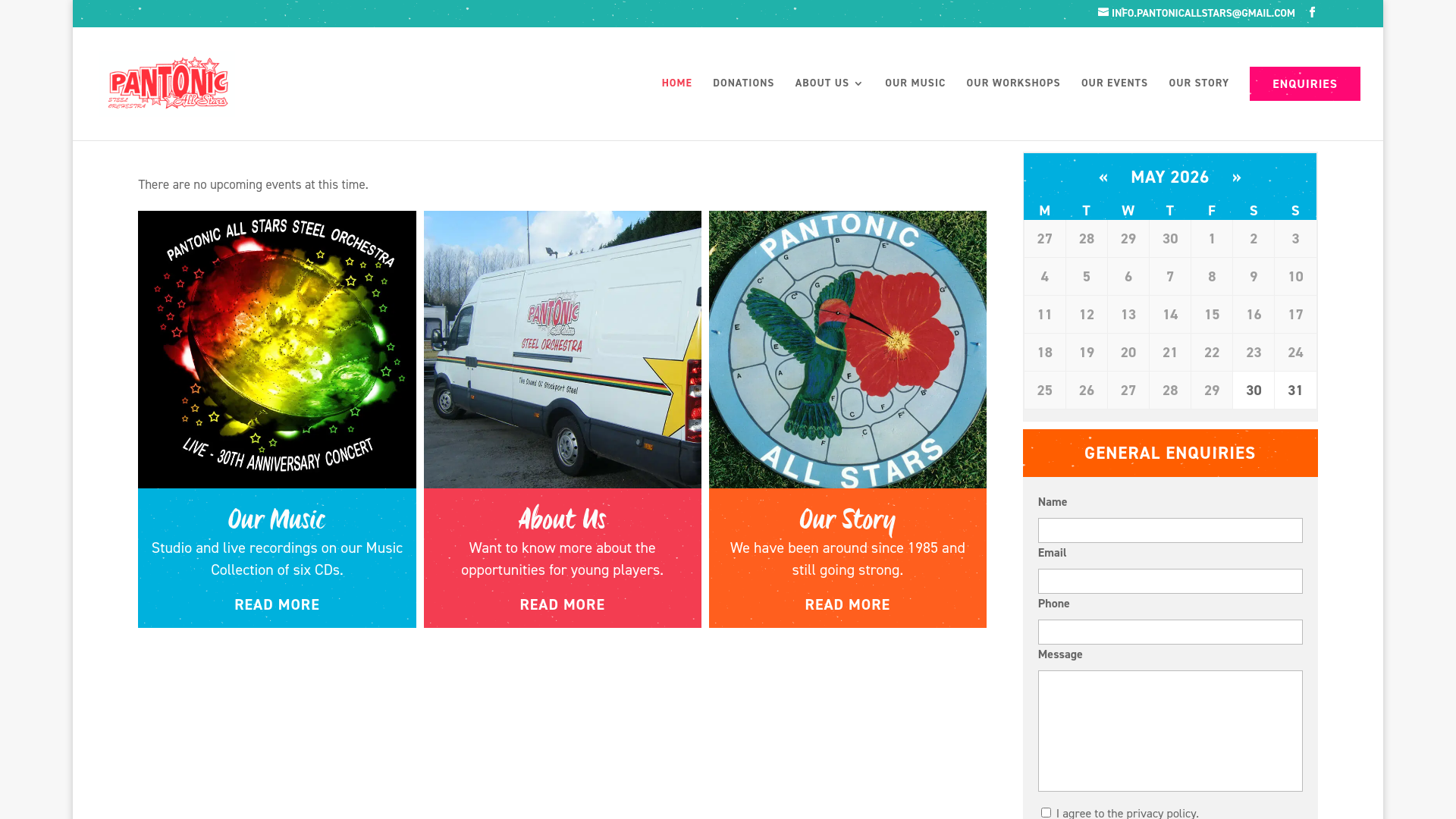Go to previous month in calendar
The height and width of the screenshot is (819, 1456).
(x=1103, y=177)
